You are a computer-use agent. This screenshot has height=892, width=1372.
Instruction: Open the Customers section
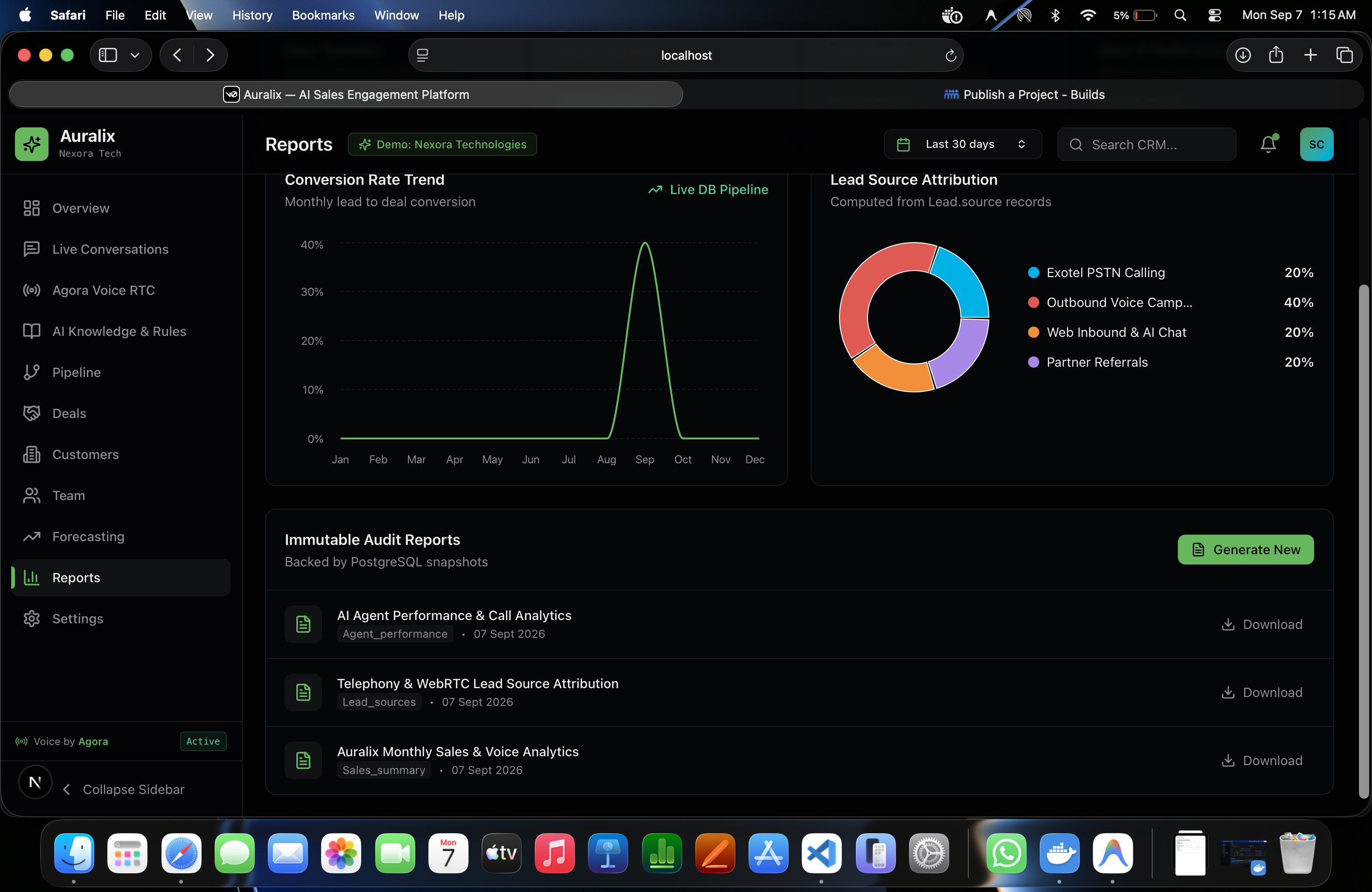pos(120,454)
